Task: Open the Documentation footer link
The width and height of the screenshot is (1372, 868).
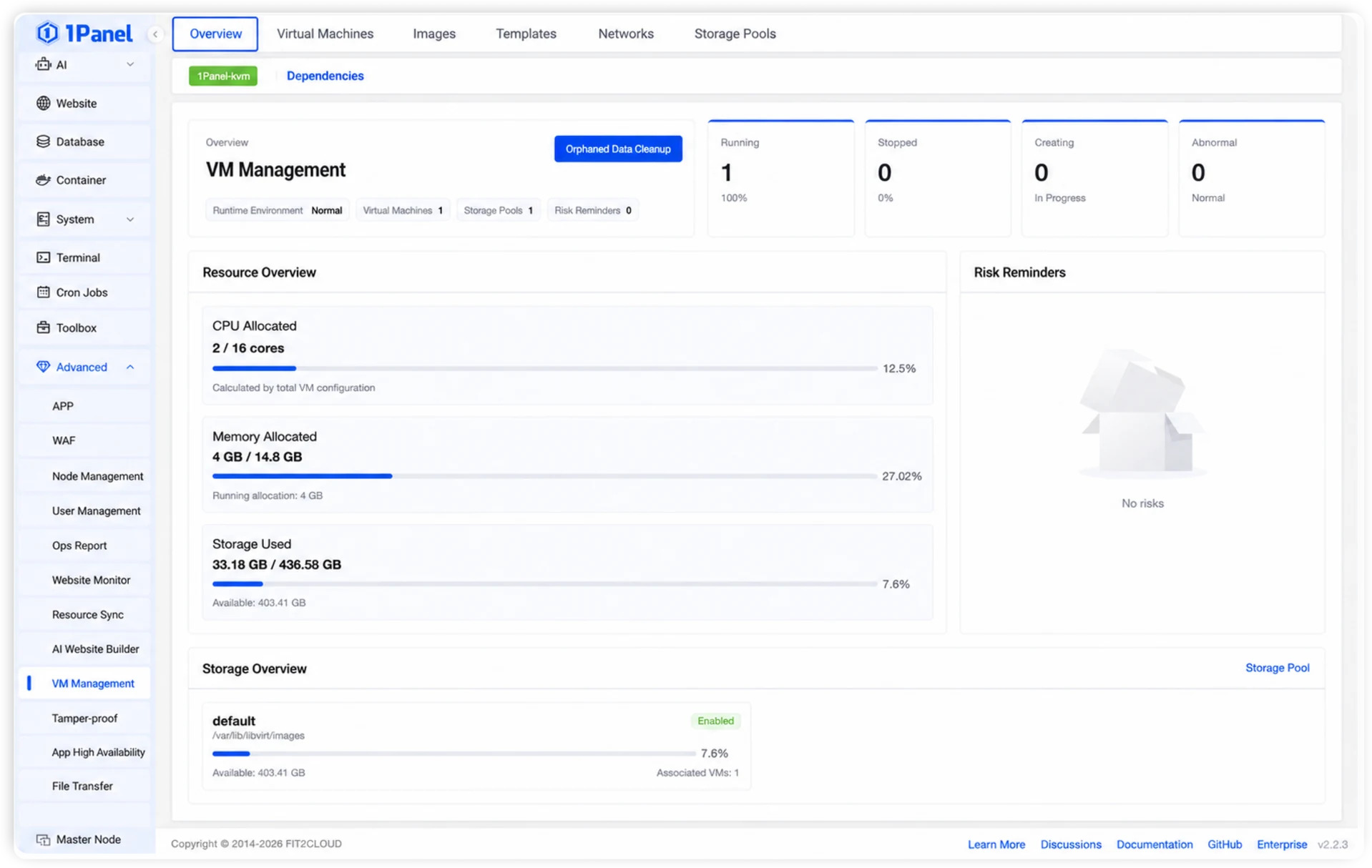Action: pyautogui.click(x=1154, y=844)
